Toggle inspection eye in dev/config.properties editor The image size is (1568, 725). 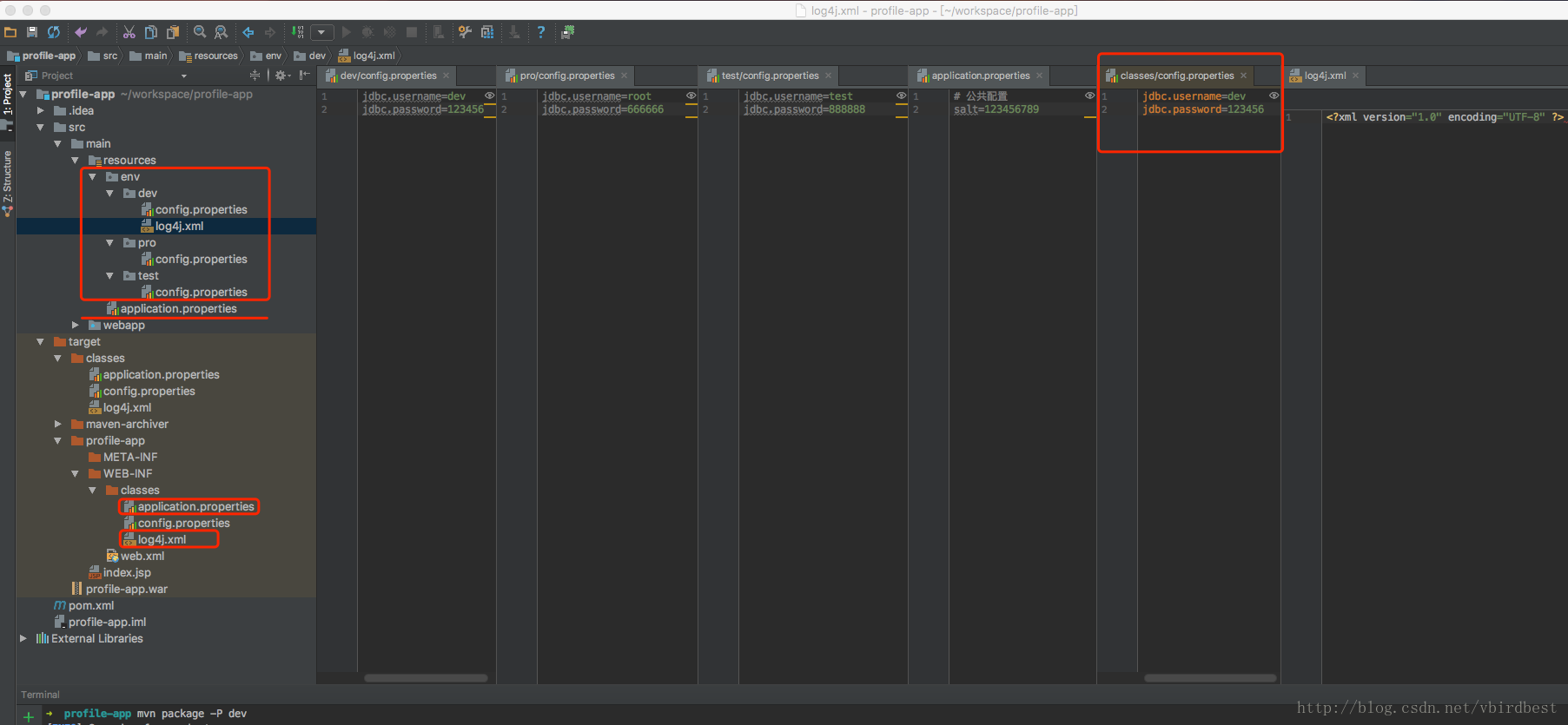pos(490,96)
